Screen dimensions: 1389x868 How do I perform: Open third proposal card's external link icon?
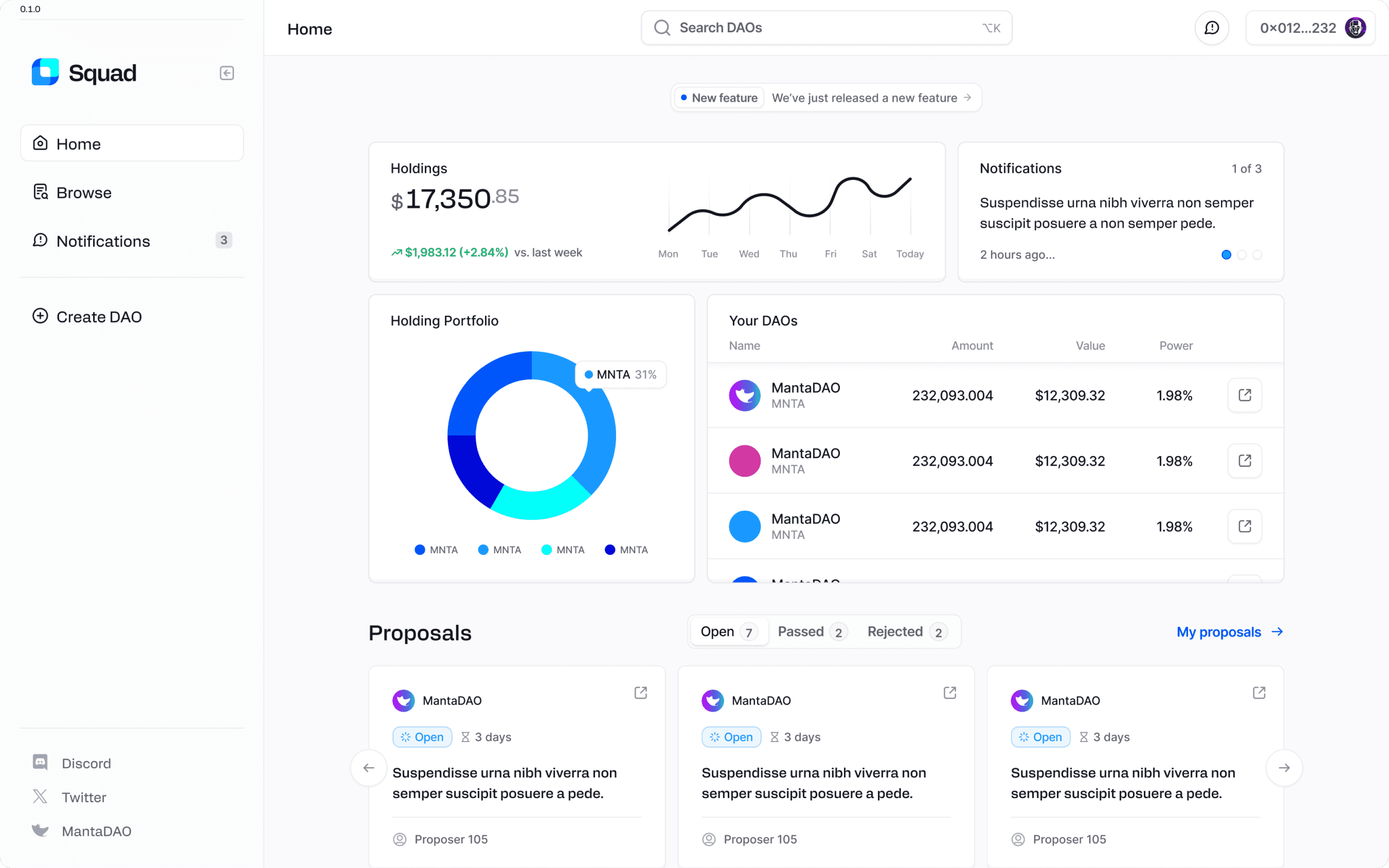(1259, 693)
